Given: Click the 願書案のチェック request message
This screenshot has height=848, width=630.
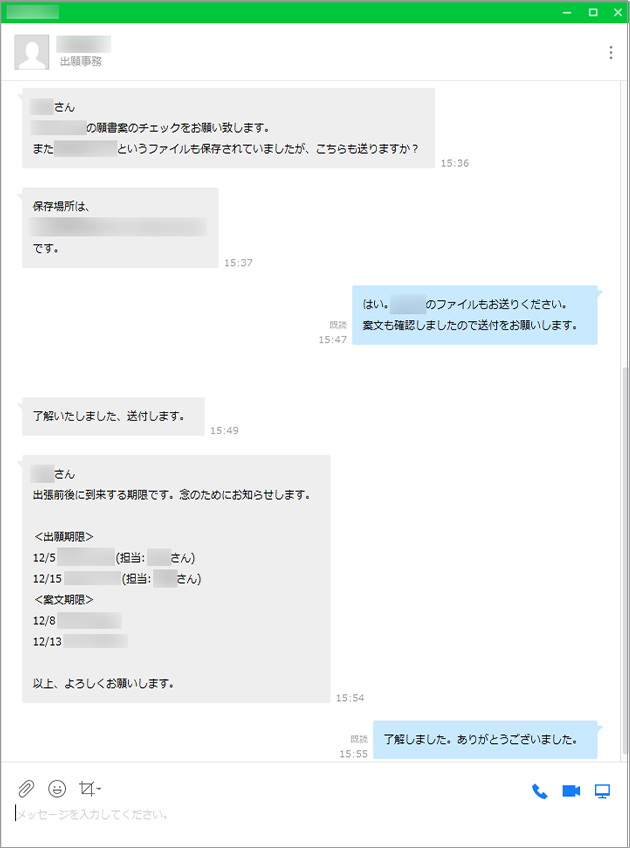Looking at the screenshot, I should (x=228, y=128).
